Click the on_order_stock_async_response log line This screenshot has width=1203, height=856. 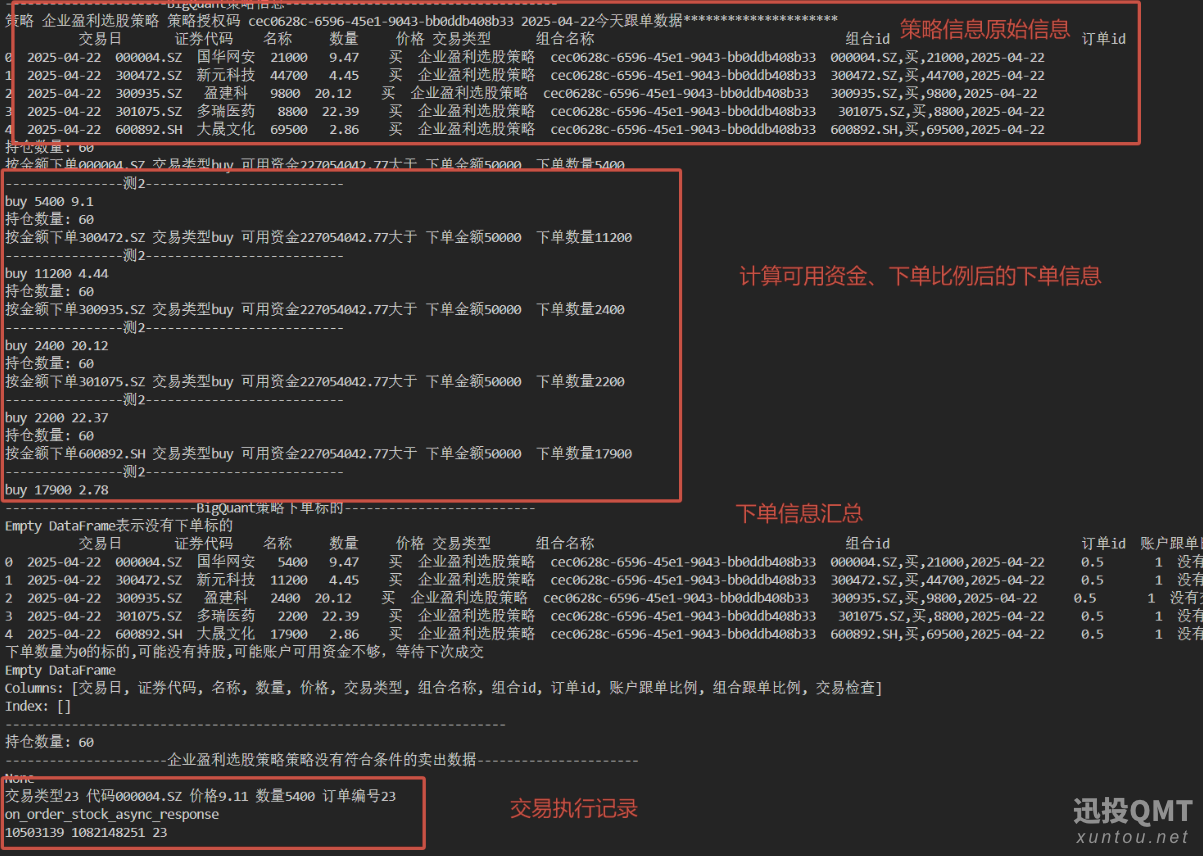(x=112, y=814)
